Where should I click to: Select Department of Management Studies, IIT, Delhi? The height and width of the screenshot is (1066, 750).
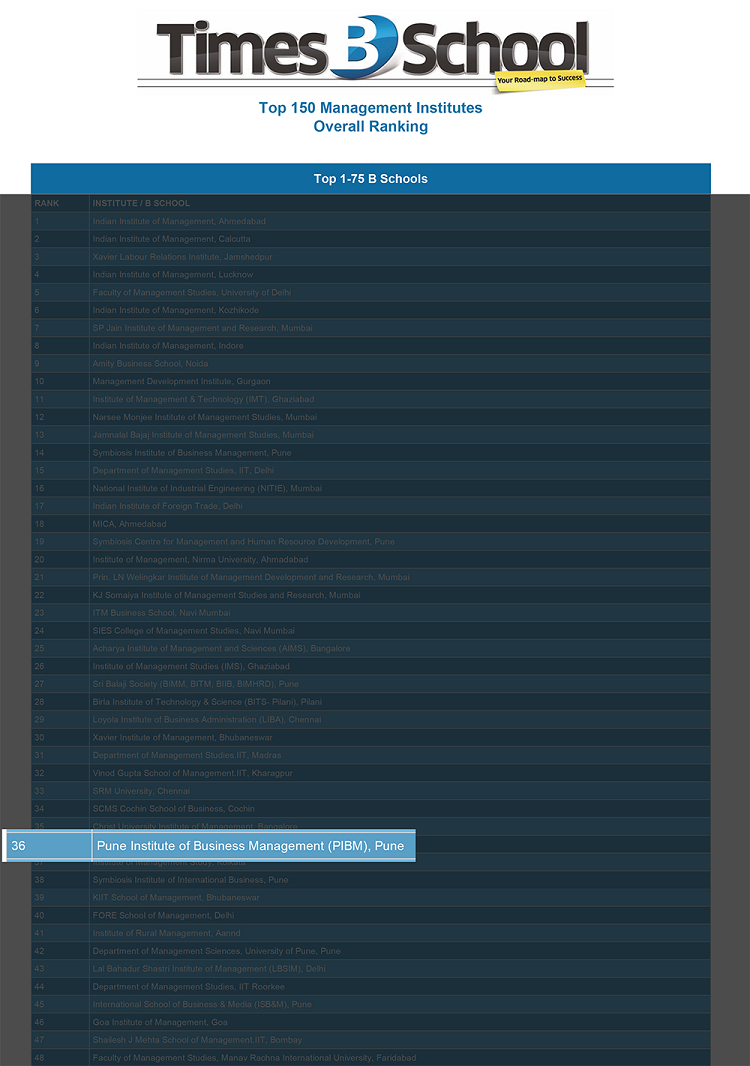pos(184,470)
